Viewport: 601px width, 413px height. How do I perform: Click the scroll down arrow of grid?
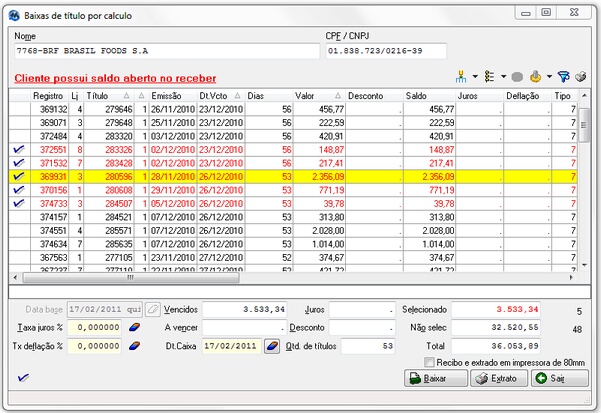pyautogui.click(x=584, y=265)
